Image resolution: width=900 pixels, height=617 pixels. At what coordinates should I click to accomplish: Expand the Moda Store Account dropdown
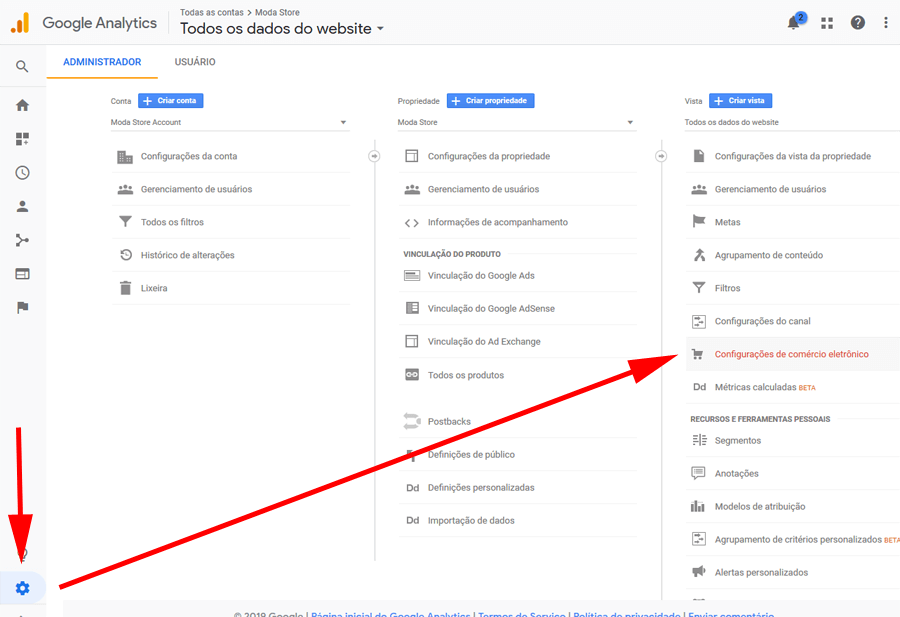pos(230,122)
